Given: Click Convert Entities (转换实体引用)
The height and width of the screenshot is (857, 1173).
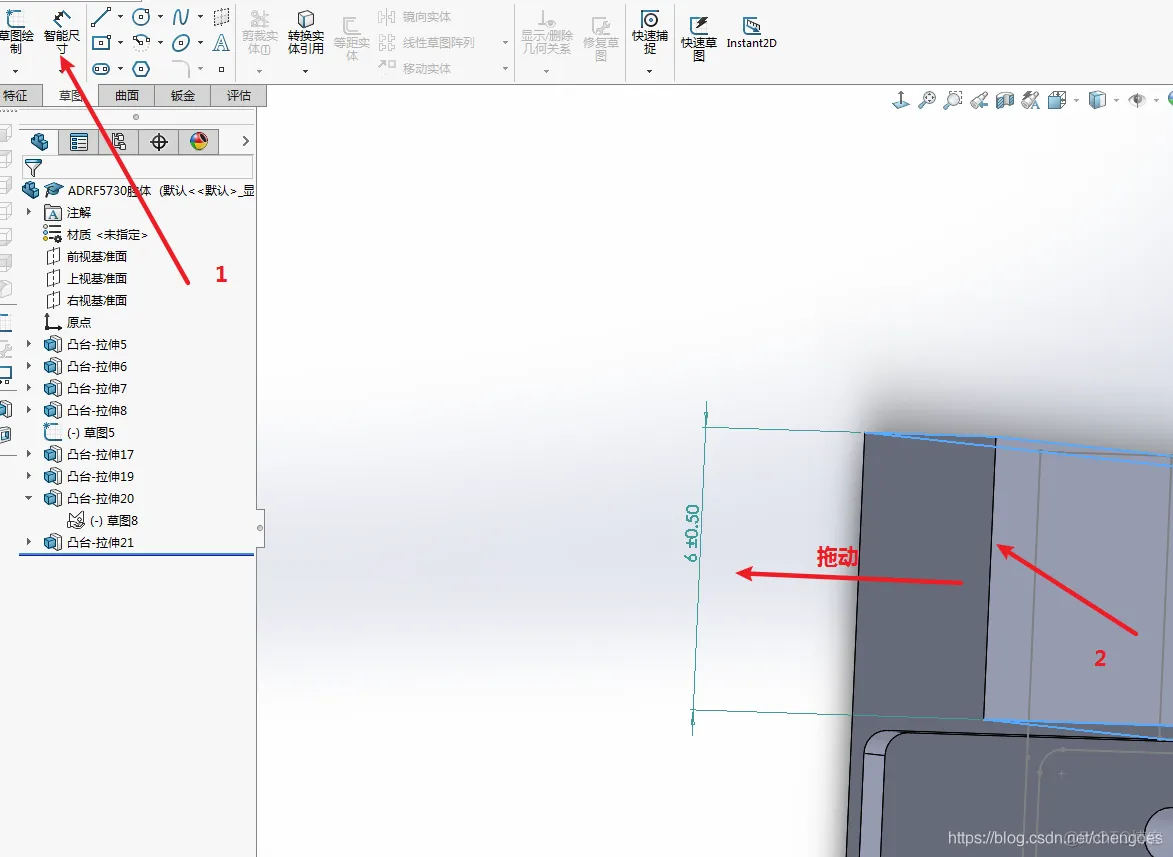Looking at the screenshot, I should [305, 33].
